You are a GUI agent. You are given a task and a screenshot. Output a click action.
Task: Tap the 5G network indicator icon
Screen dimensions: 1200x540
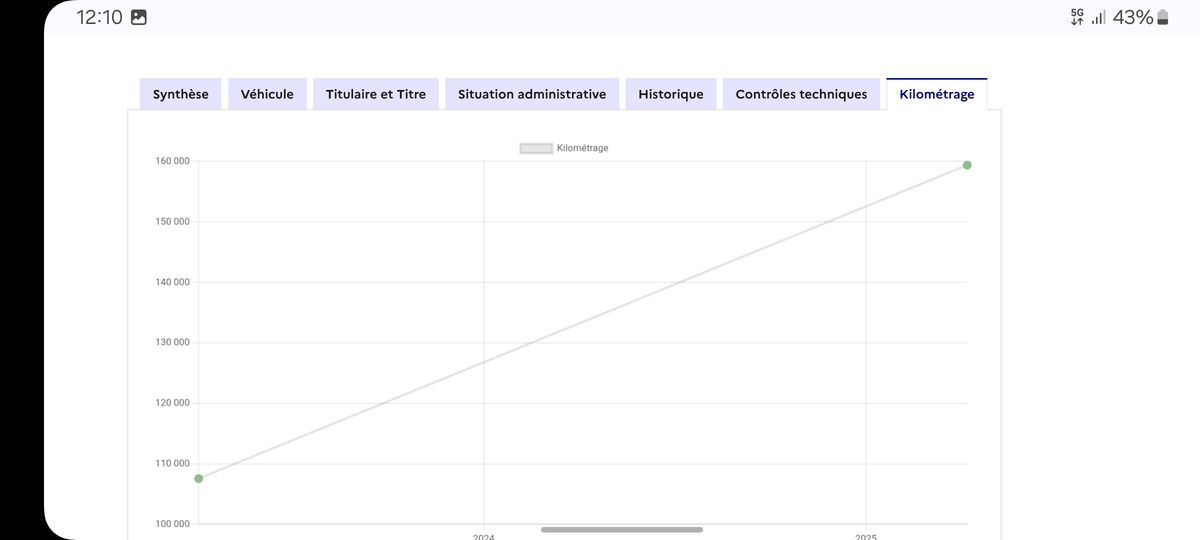tap(1077, 17)
